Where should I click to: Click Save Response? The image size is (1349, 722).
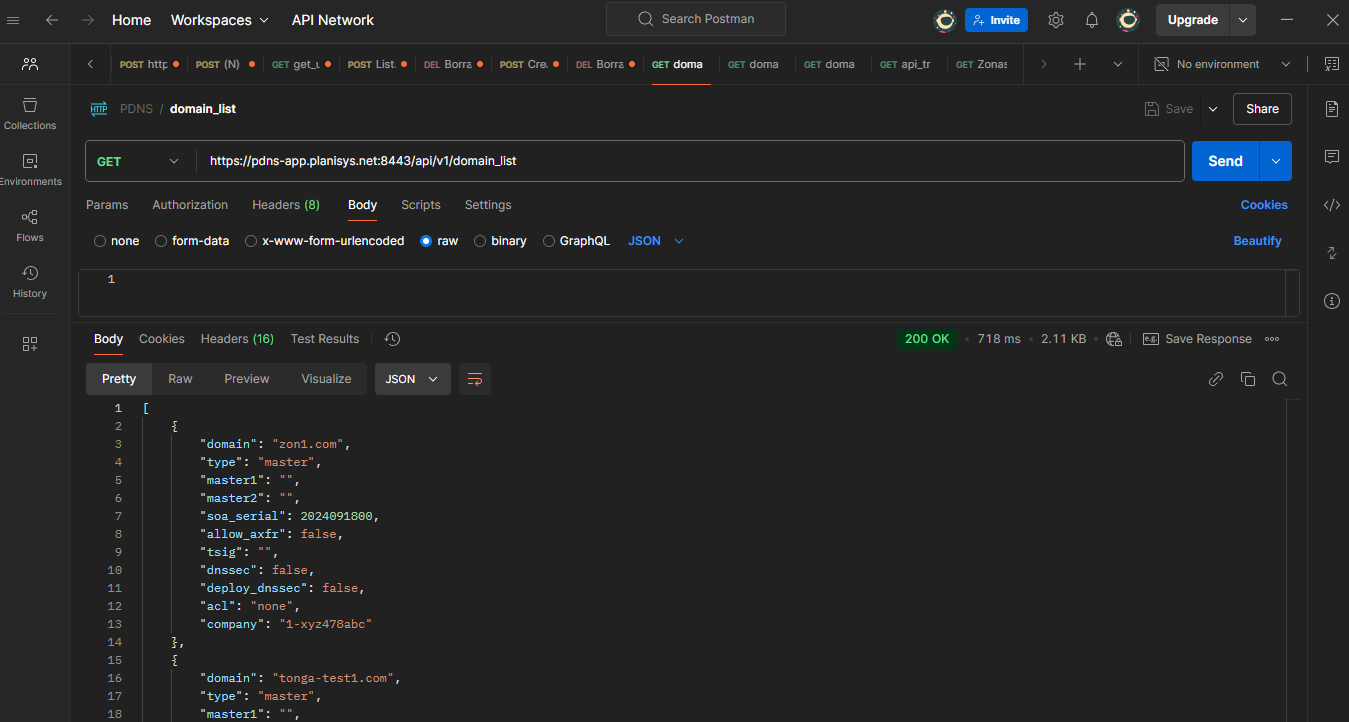coord(1197,339)
